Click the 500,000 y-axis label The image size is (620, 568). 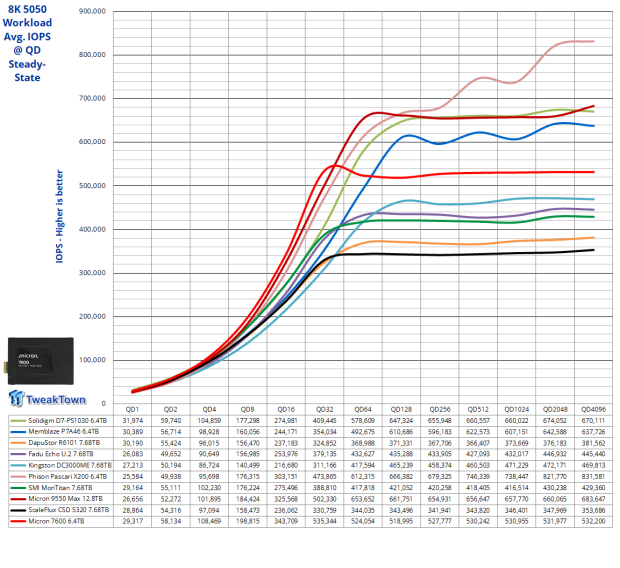(93, 186)
